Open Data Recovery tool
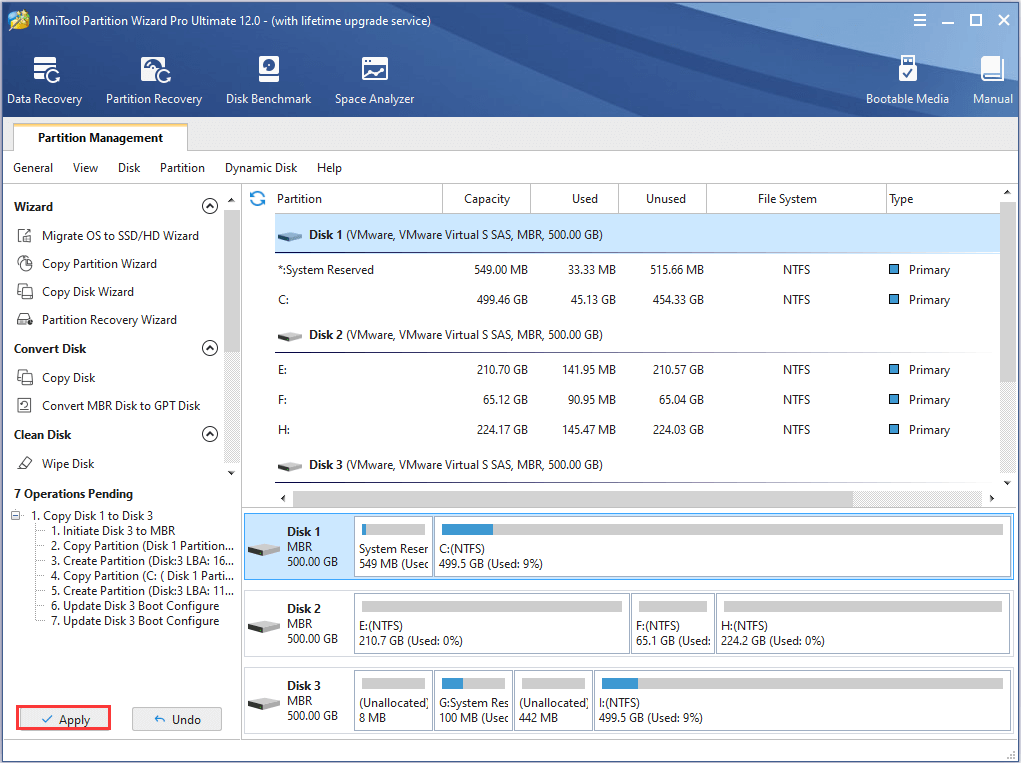 [44, 81]
